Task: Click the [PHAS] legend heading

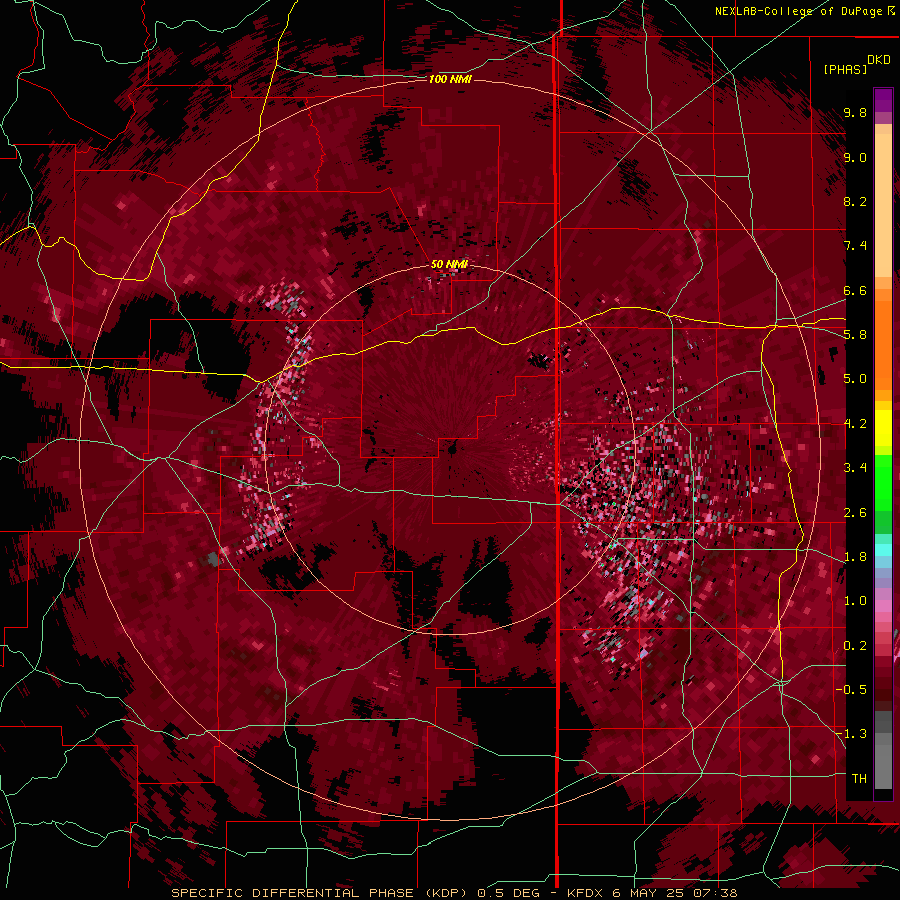Action: 845,70
